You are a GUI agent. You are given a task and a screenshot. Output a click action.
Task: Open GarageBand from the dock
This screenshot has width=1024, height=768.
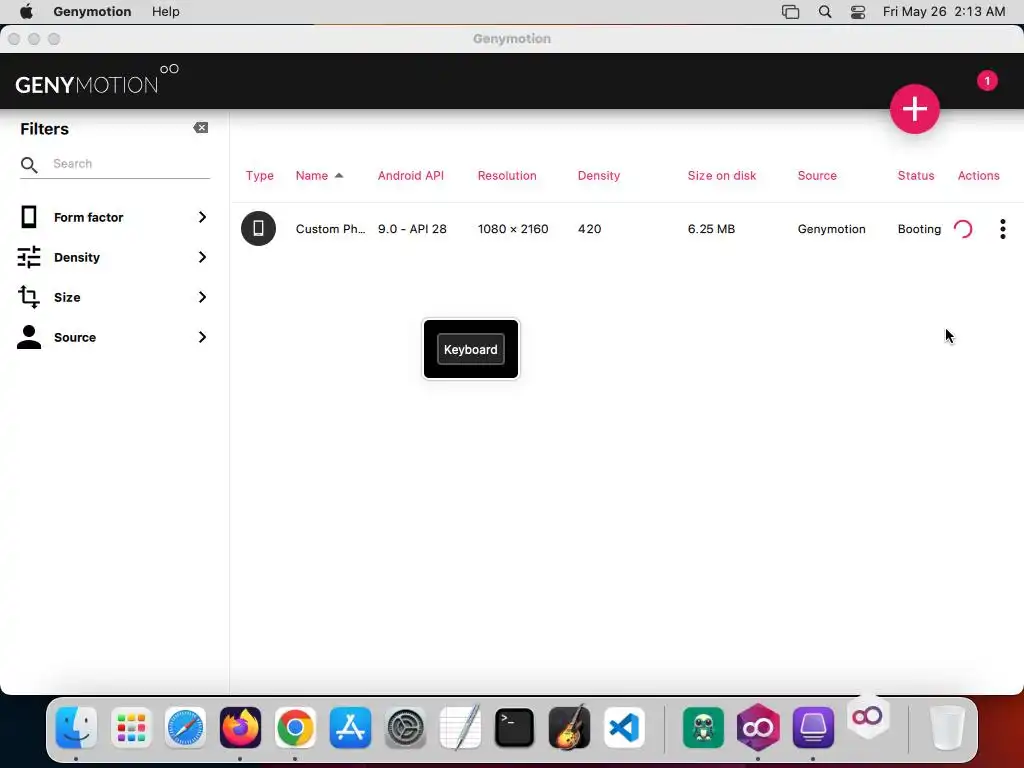click(569, 728)
